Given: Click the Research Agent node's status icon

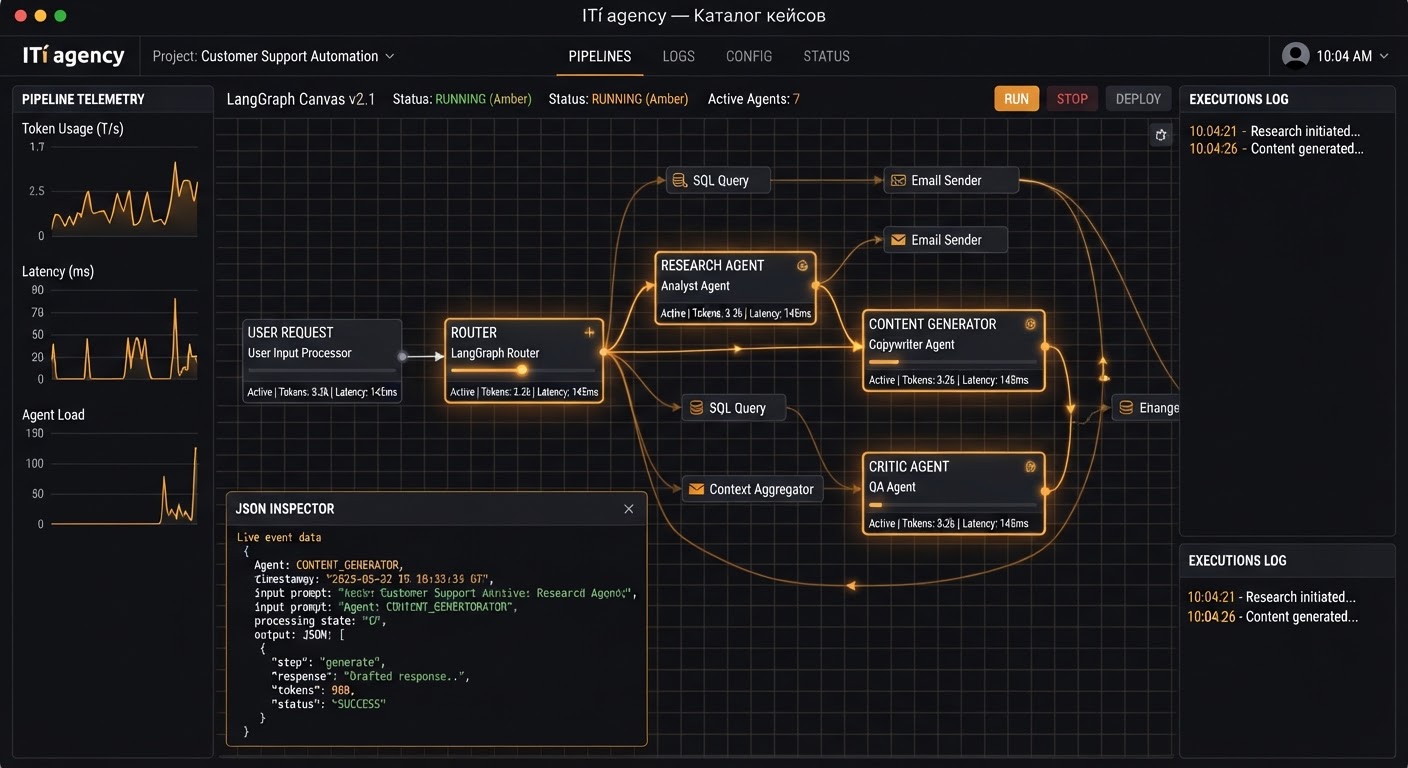Looking at the screenshot, I should (802, 266).
